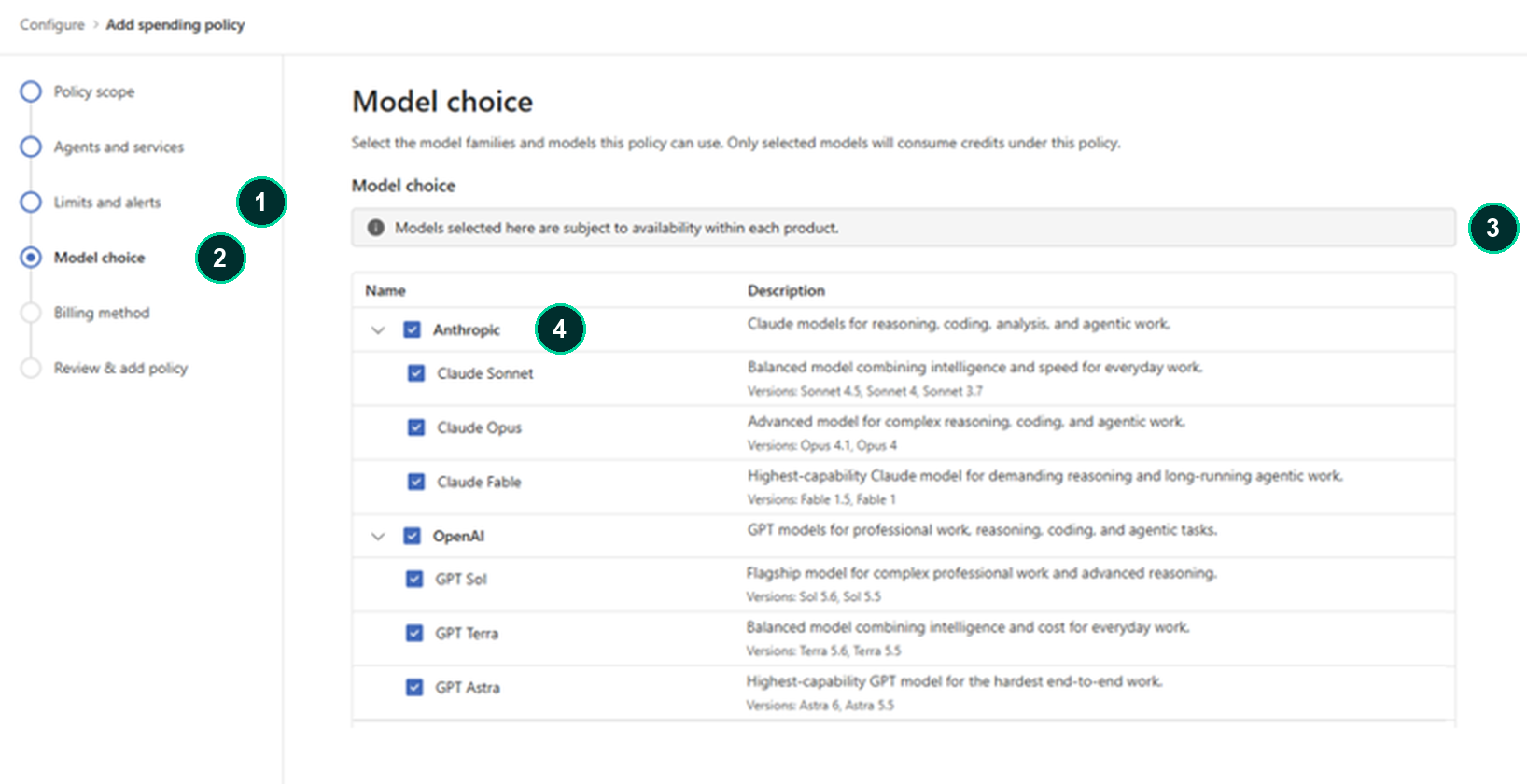Click the GPT Terra model name
1527x784 pixels.
[x=467, y=633]
